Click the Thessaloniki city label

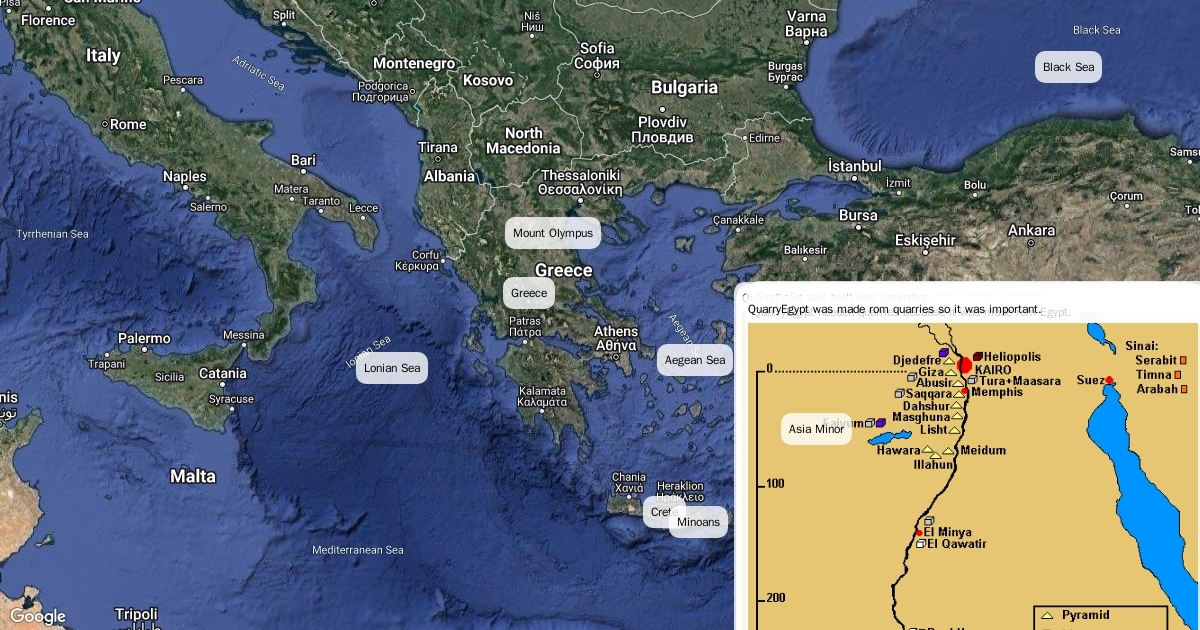[x=580, y=182]
